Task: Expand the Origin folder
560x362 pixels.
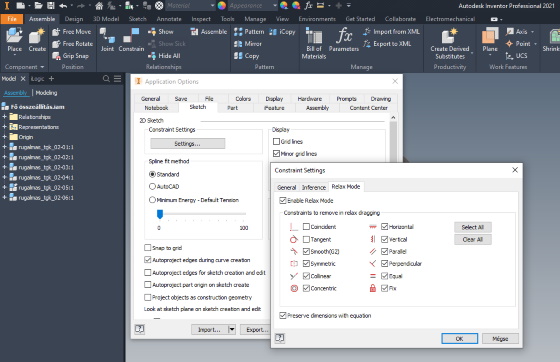Action: 4,137
